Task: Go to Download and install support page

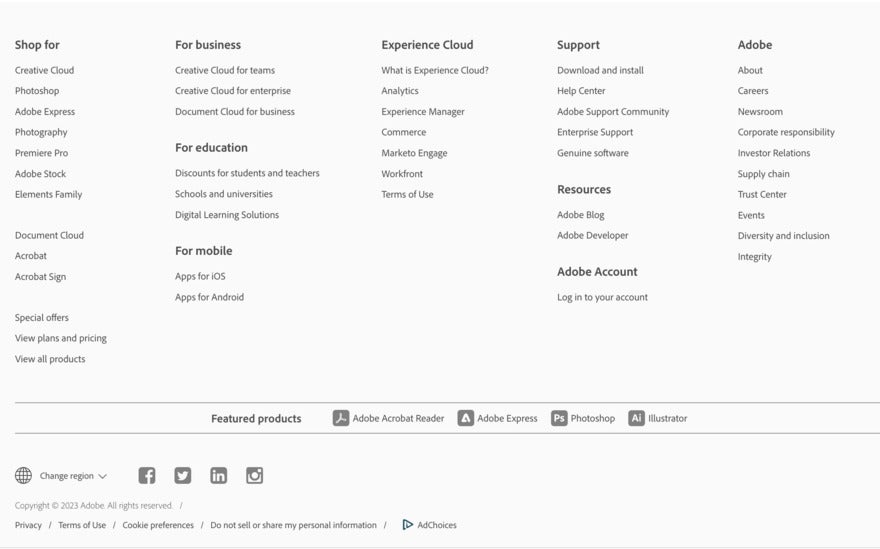Action: pyautogui.click(x=601, y=70)
